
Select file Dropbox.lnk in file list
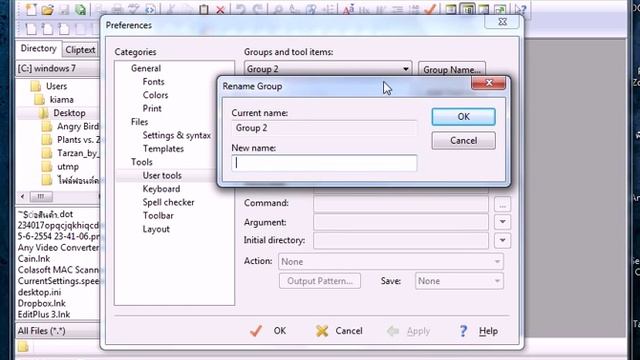pyautogui.click(x=42, y=303)
